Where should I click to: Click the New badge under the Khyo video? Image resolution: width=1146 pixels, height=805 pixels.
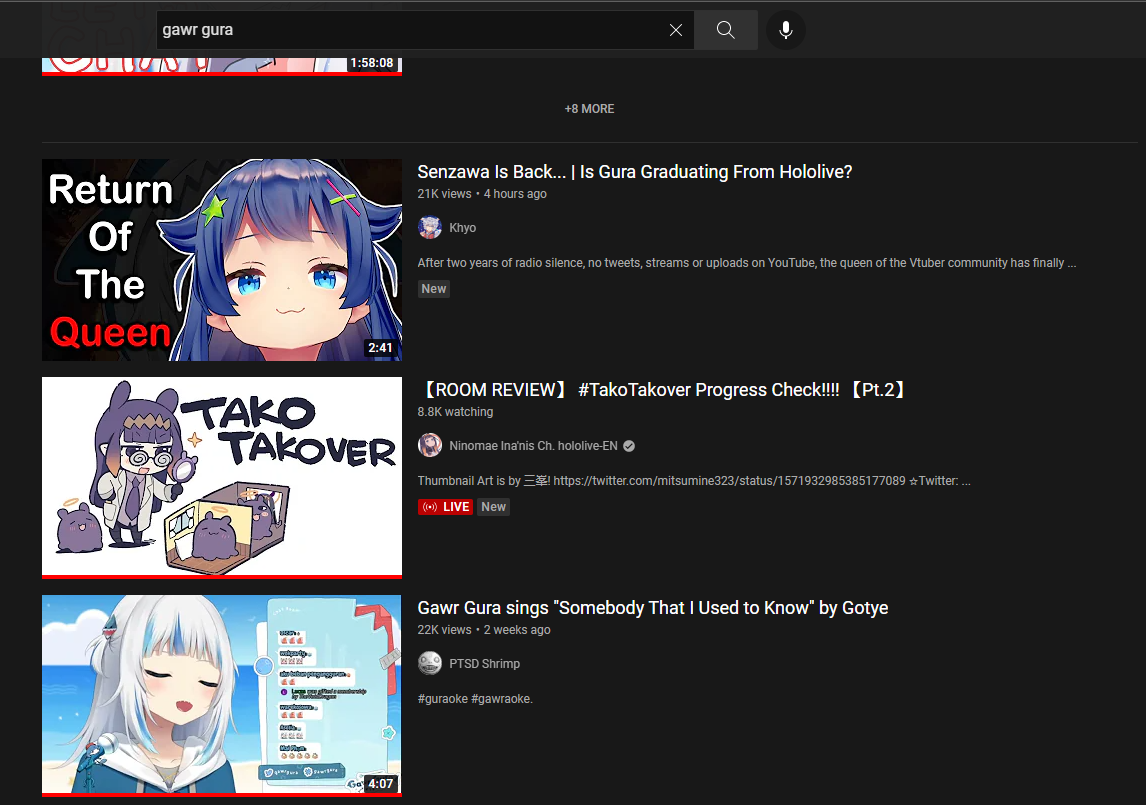[x=433, y=289]
